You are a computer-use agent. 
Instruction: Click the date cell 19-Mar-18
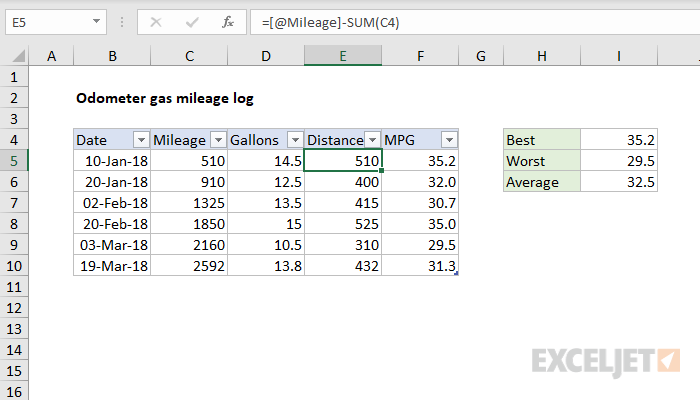point(112,266)
